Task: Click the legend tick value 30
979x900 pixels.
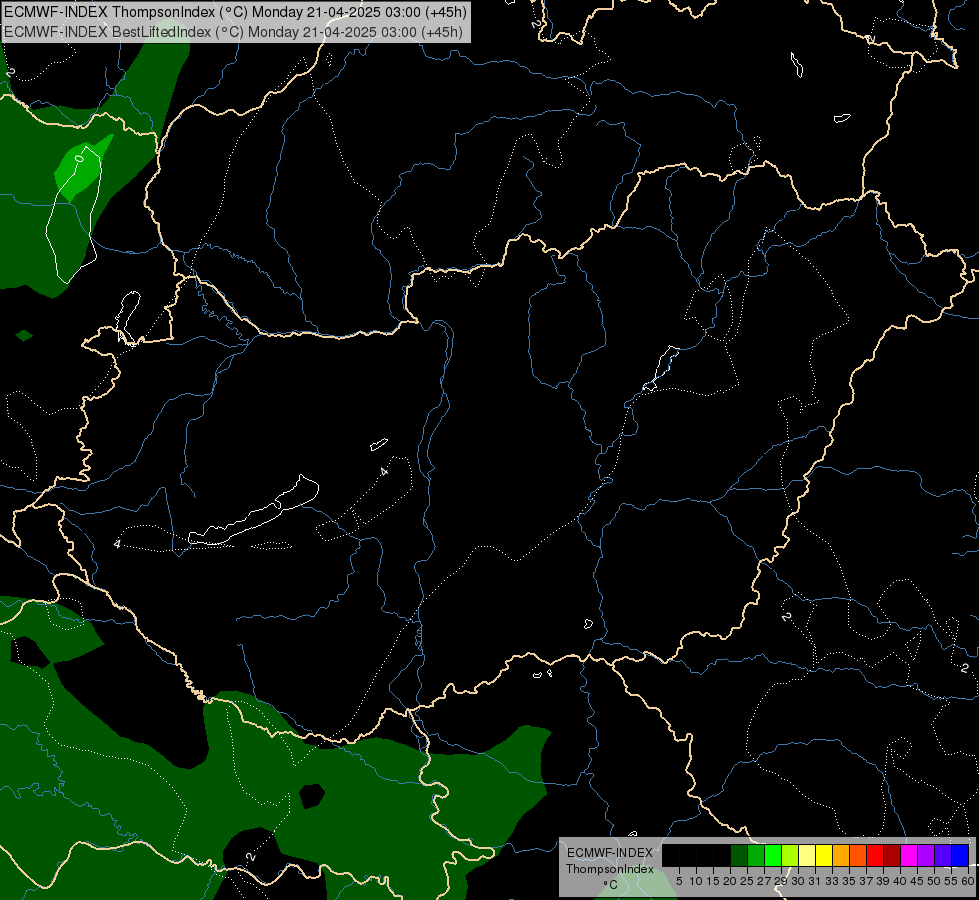Action: click(798, 881)
